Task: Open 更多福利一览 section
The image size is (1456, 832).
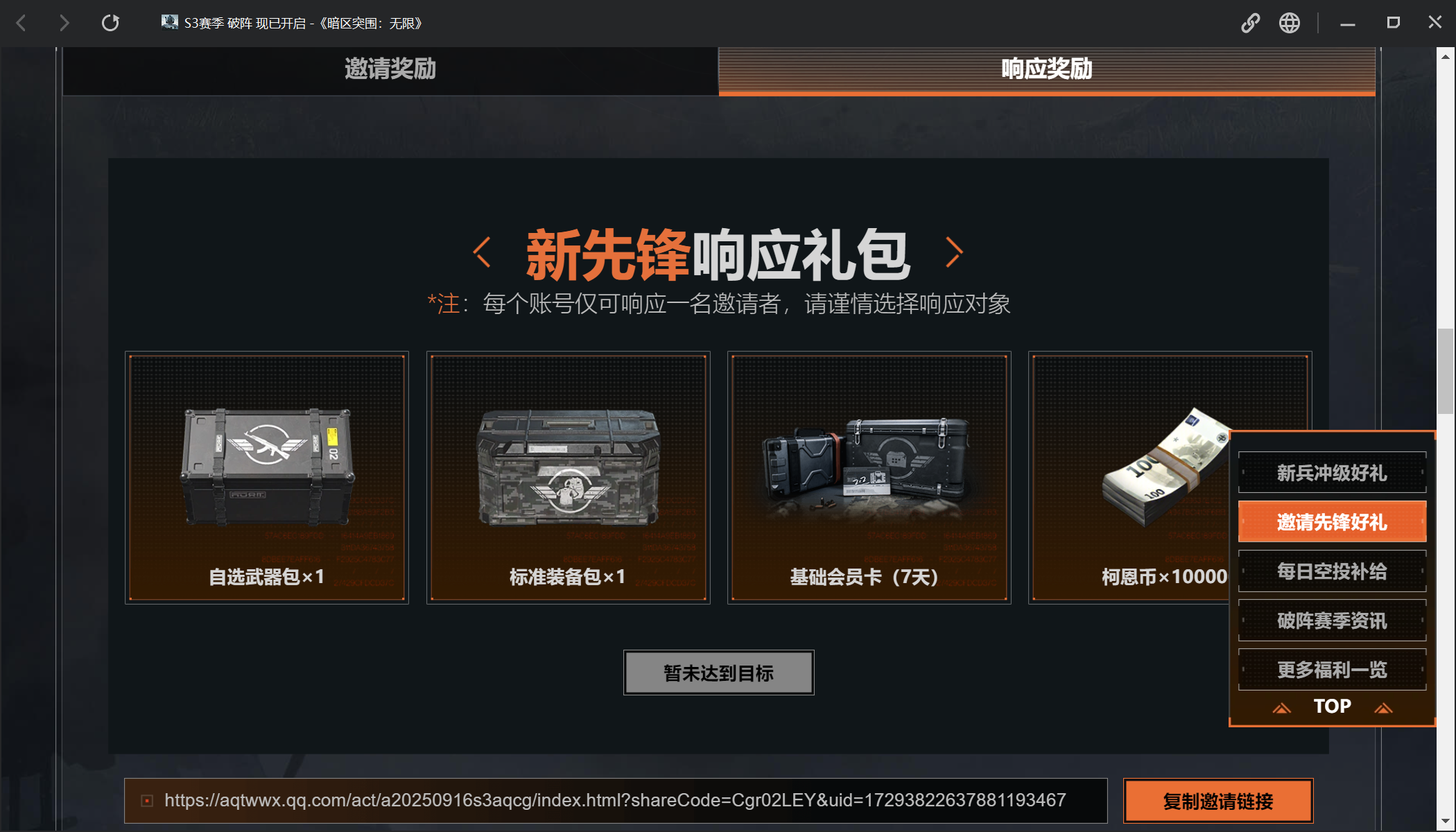Action: 1332,670
